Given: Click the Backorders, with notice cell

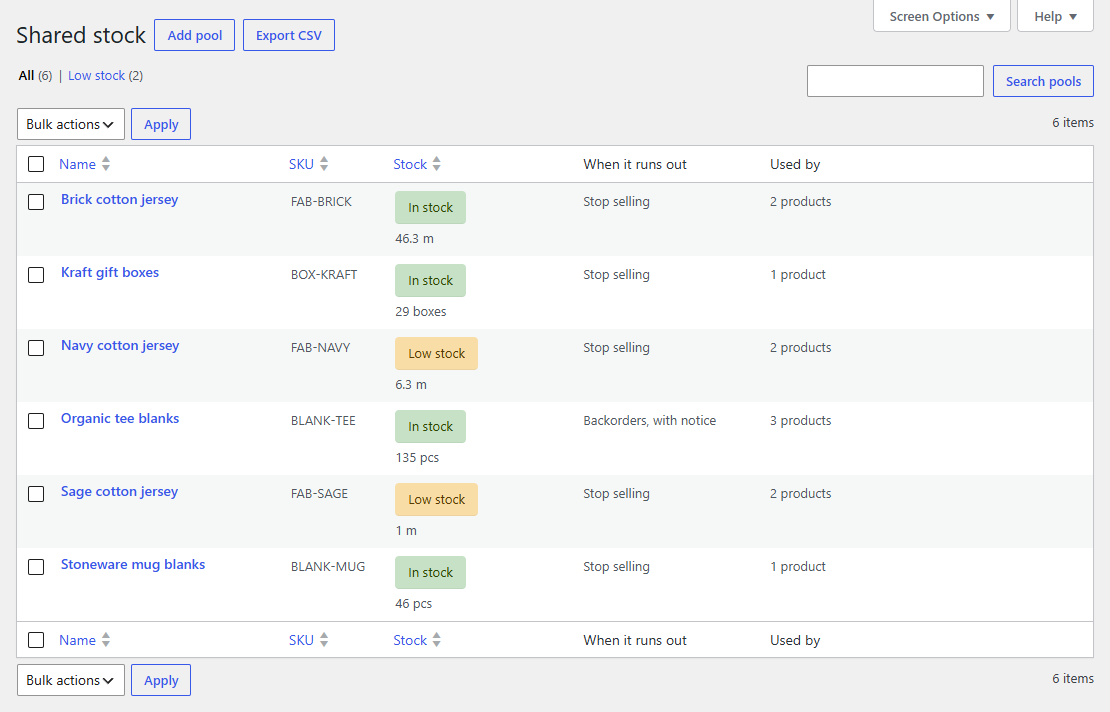Looking at the screenshot, I should pyautogui.click(x=650, y=420).
